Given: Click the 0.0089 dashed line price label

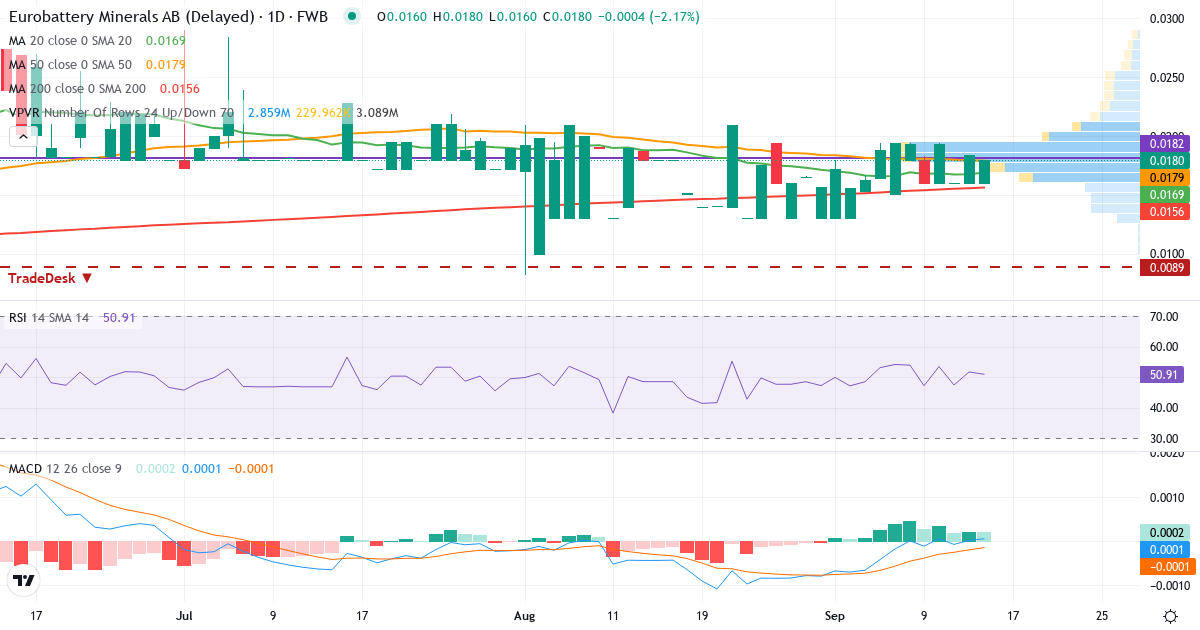Looking at the screenshot, I should click(1166, 267).
